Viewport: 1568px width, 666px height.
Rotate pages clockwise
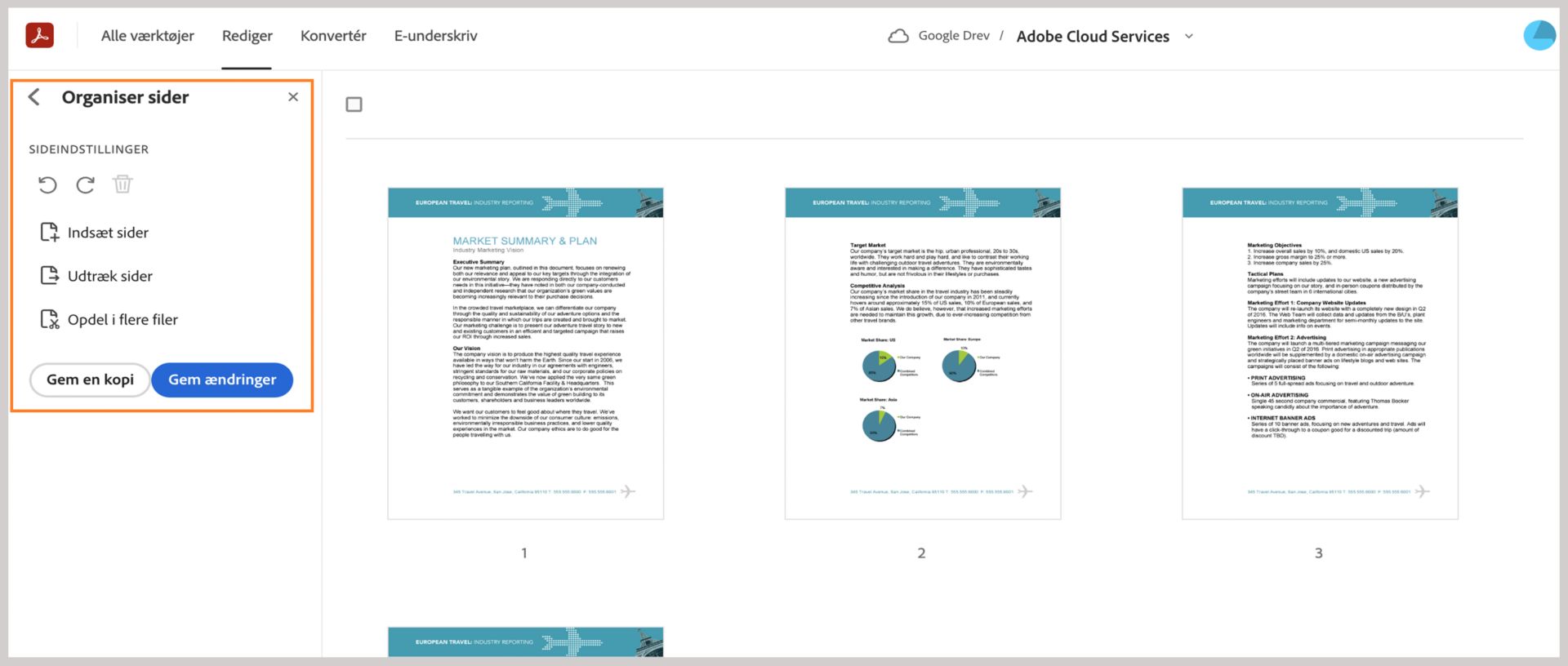pos(85,184)
